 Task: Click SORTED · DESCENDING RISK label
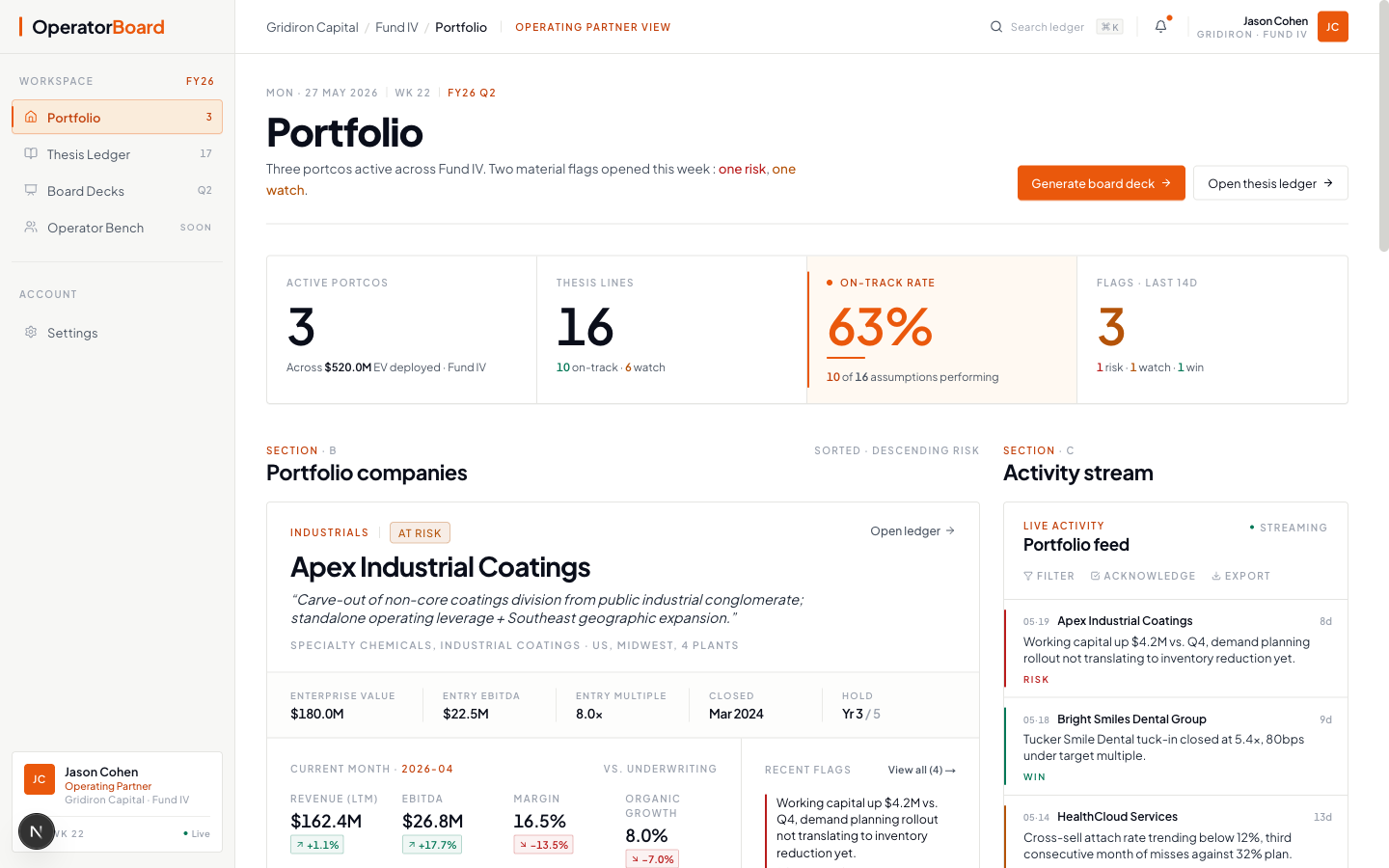tap(896, 450)
